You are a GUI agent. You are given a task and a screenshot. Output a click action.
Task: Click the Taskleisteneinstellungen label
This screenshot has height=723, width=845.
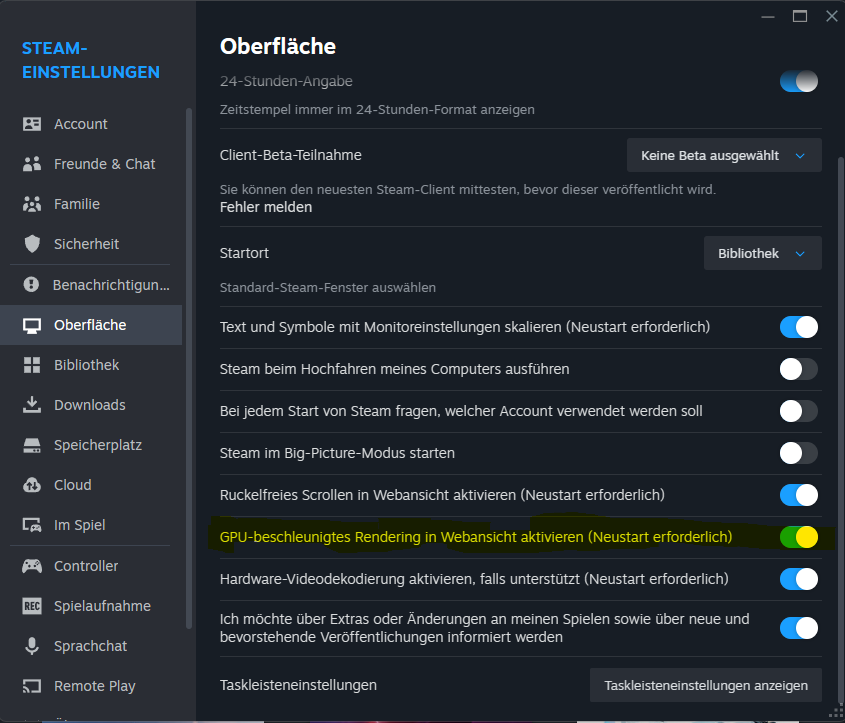tap(298, 685)
